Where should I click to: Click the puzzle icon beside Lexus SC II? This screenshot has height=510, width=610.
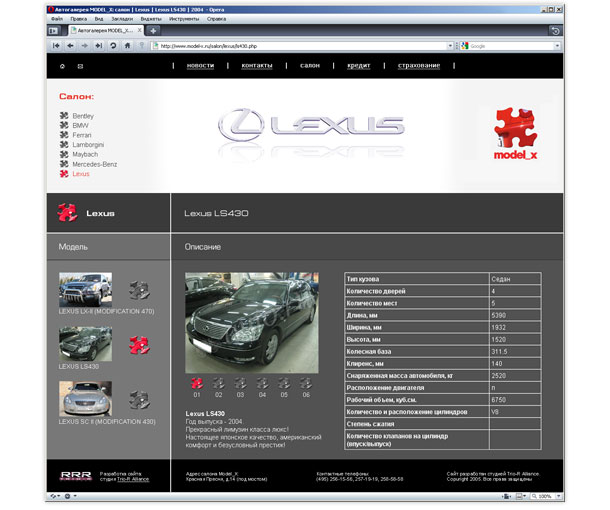(139, 400)
